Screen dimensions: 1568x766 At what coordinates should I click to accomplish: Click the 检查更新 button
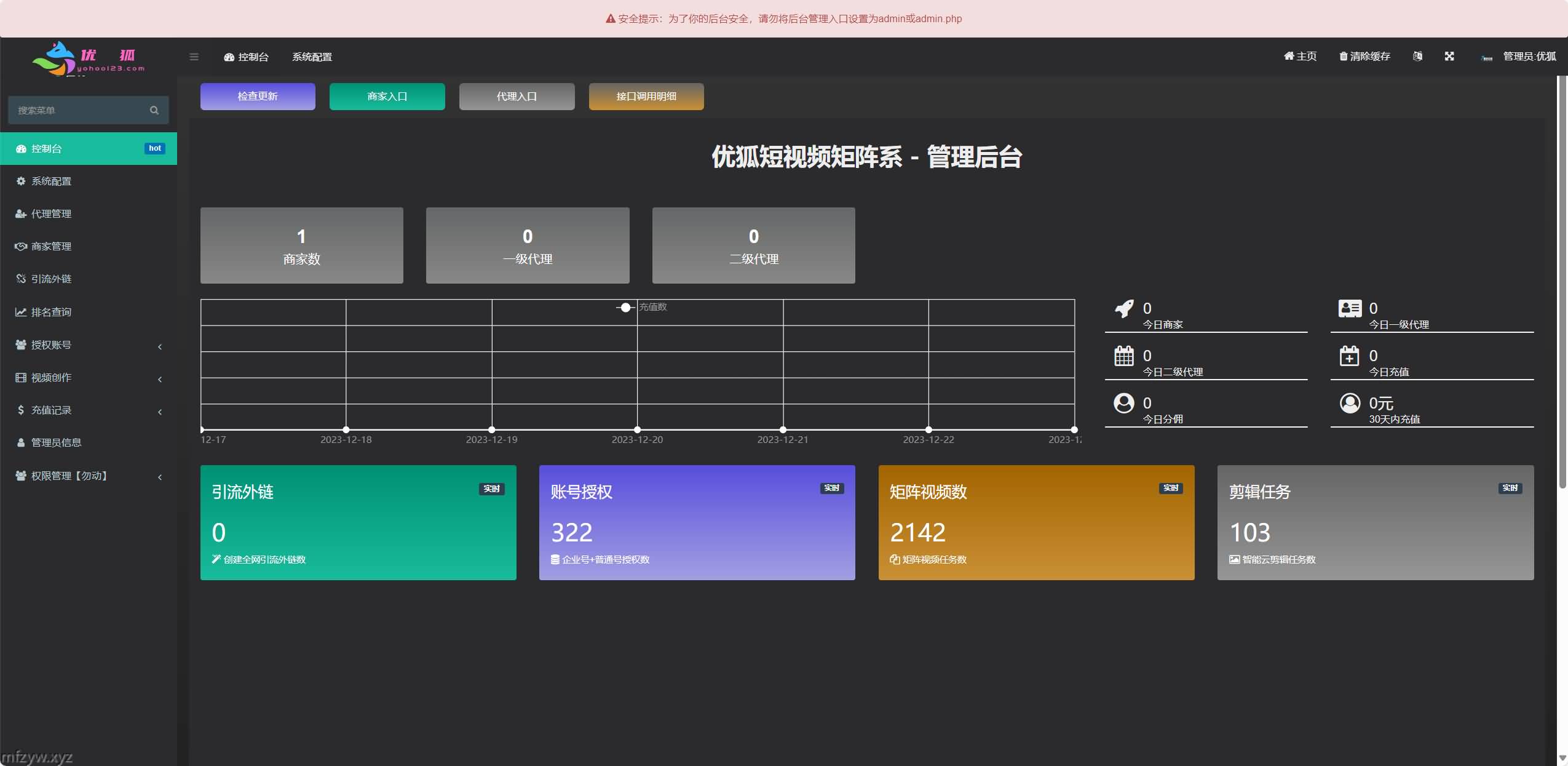point(258,97)
